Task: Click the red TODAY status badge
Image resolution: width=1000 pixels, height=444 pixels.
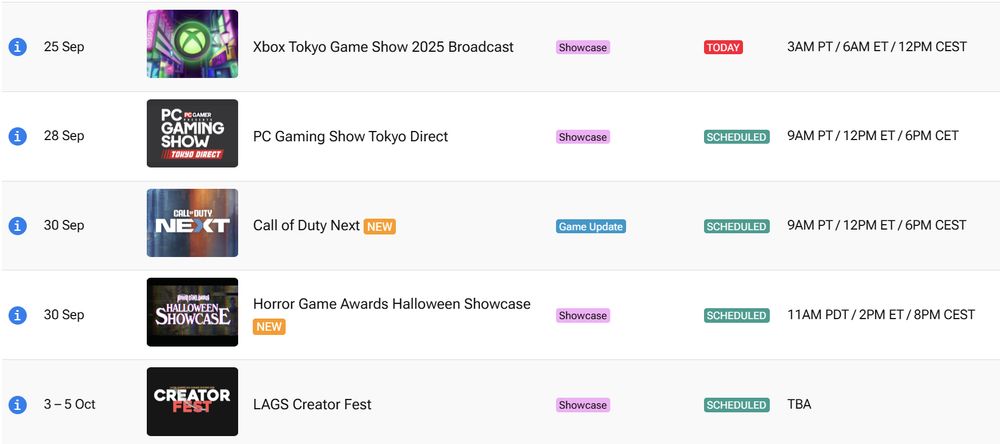Action: pyautogui.click(x=723, y=47)
